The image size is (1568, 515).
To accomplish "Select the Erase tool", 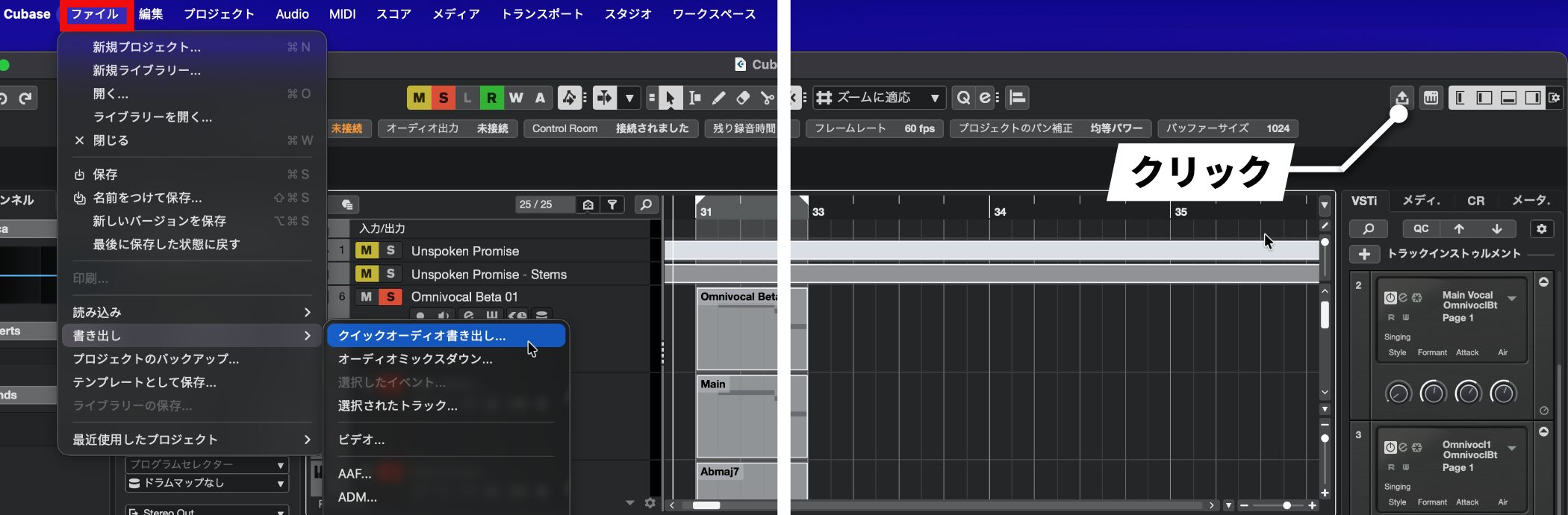I will (x=743, y=98).
